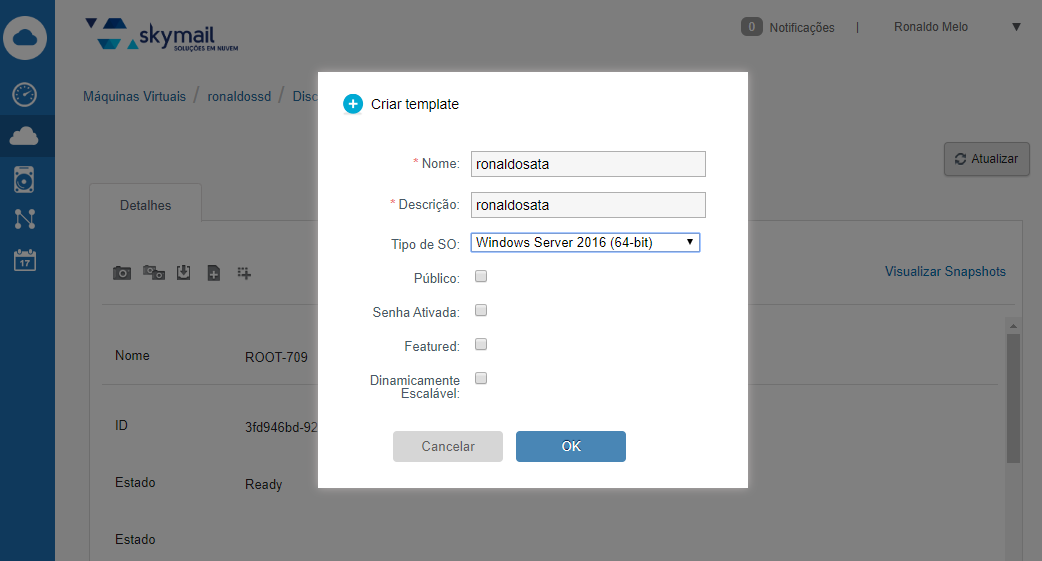Go to Máquinas Virtuais breadcrumb

tap(134, 97)
